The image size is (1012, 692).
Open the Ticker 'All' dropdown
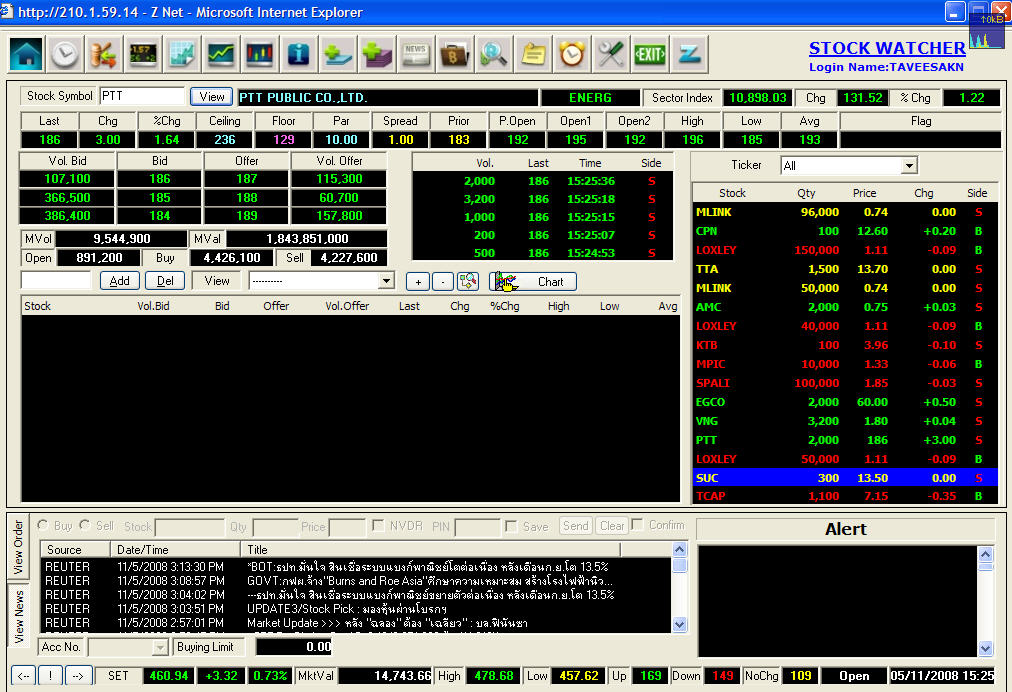909,166
